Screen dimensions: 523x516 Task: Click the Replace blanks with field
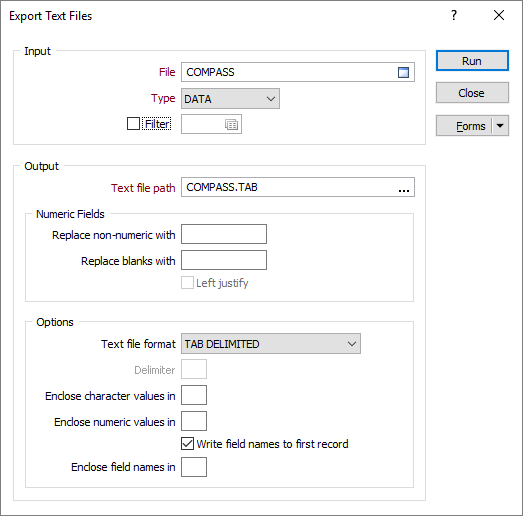click(x=224, y=260)
